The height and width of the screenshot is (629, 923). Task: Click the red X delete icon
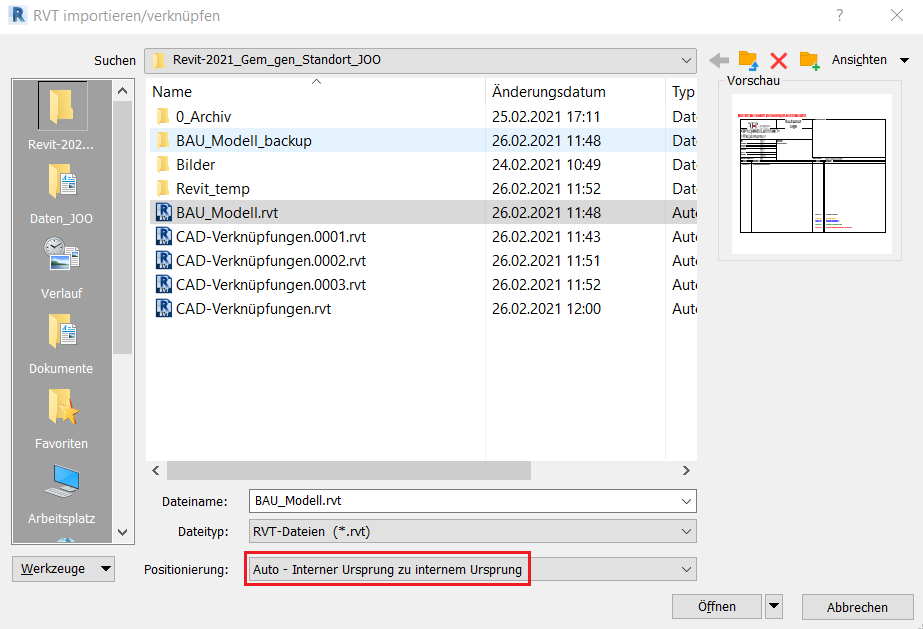click(x=779, y=60)
